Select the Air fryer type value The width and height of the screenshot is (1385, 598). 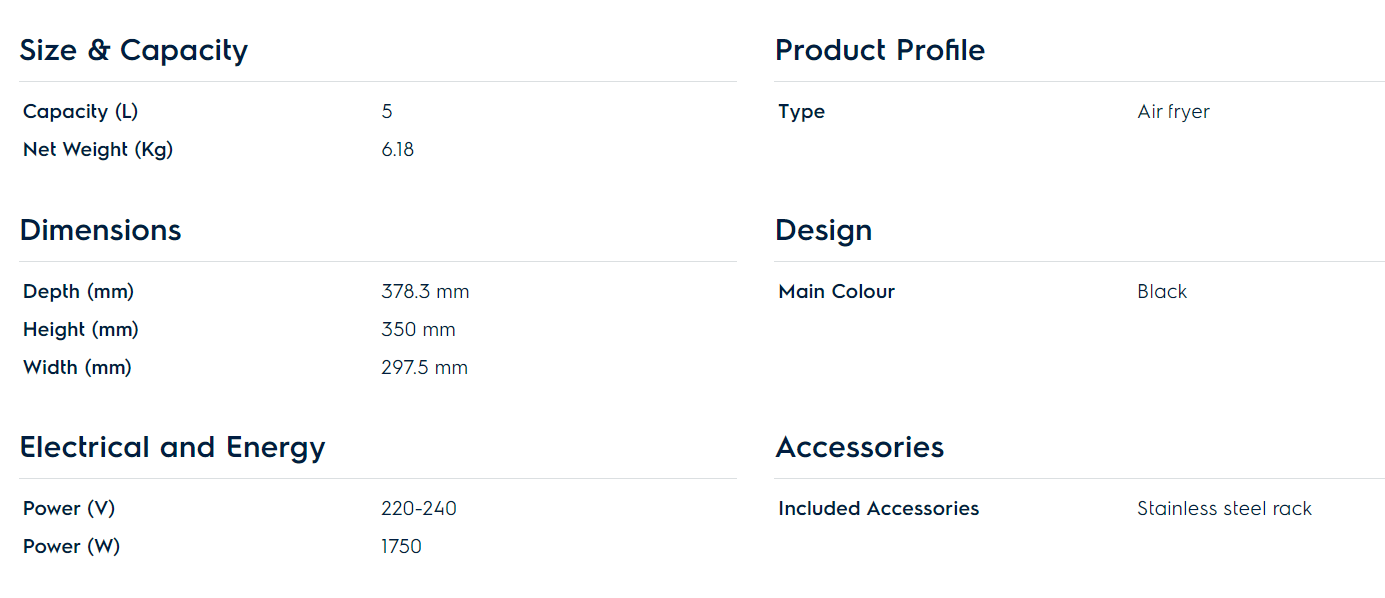point(1173,111)
